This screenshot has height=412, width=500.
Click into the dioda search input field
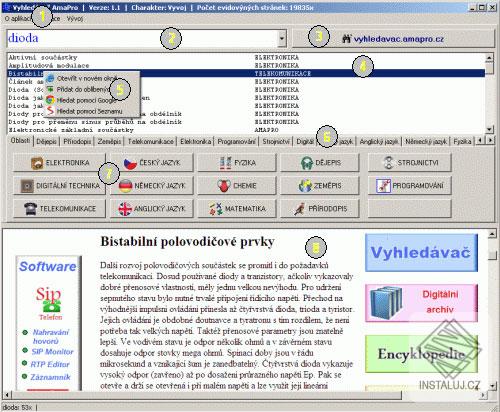coord(142,38)
